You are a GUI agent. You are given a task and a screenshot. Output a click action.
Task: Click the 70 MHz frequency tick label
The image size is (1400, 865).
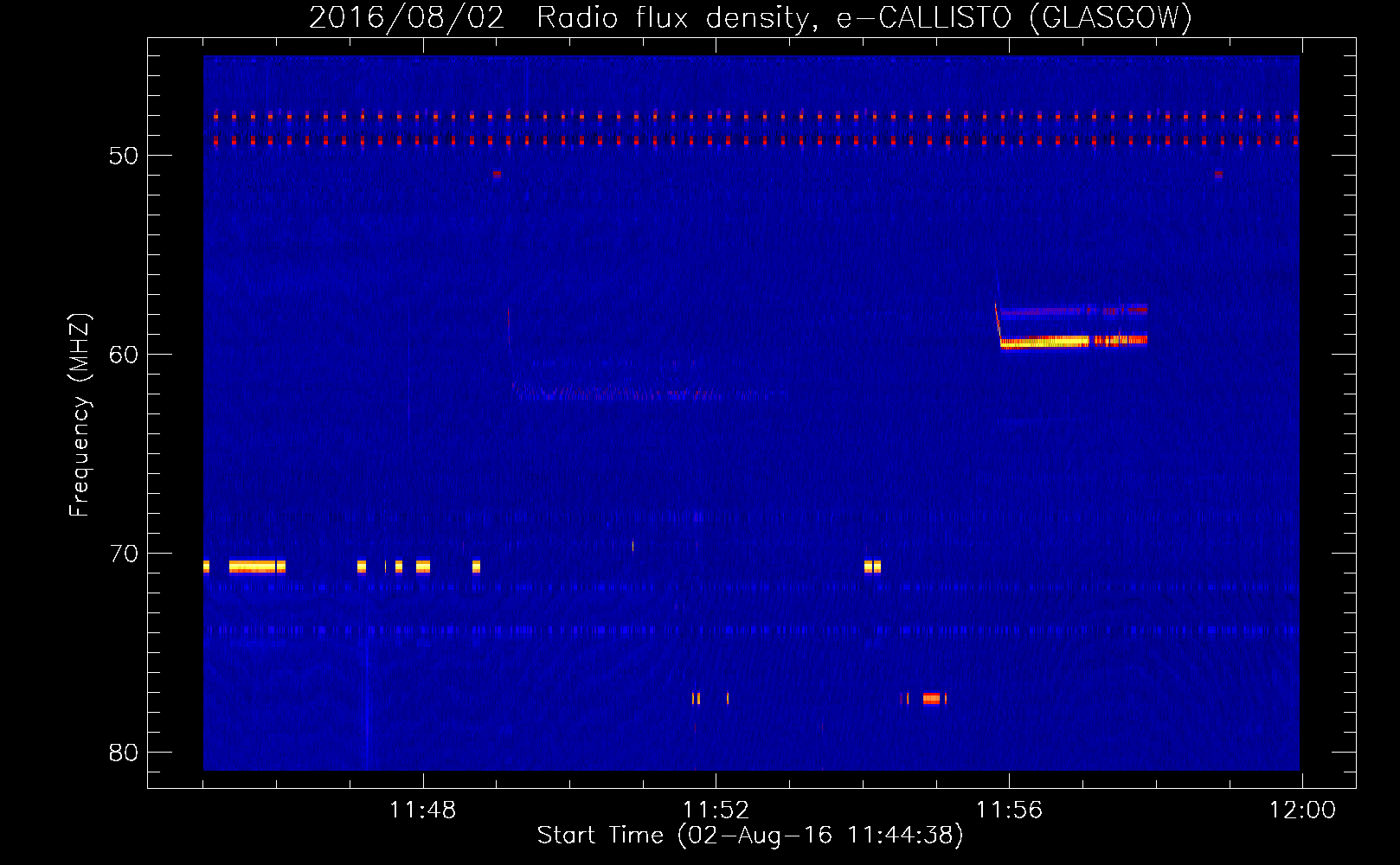click(124, 554)
